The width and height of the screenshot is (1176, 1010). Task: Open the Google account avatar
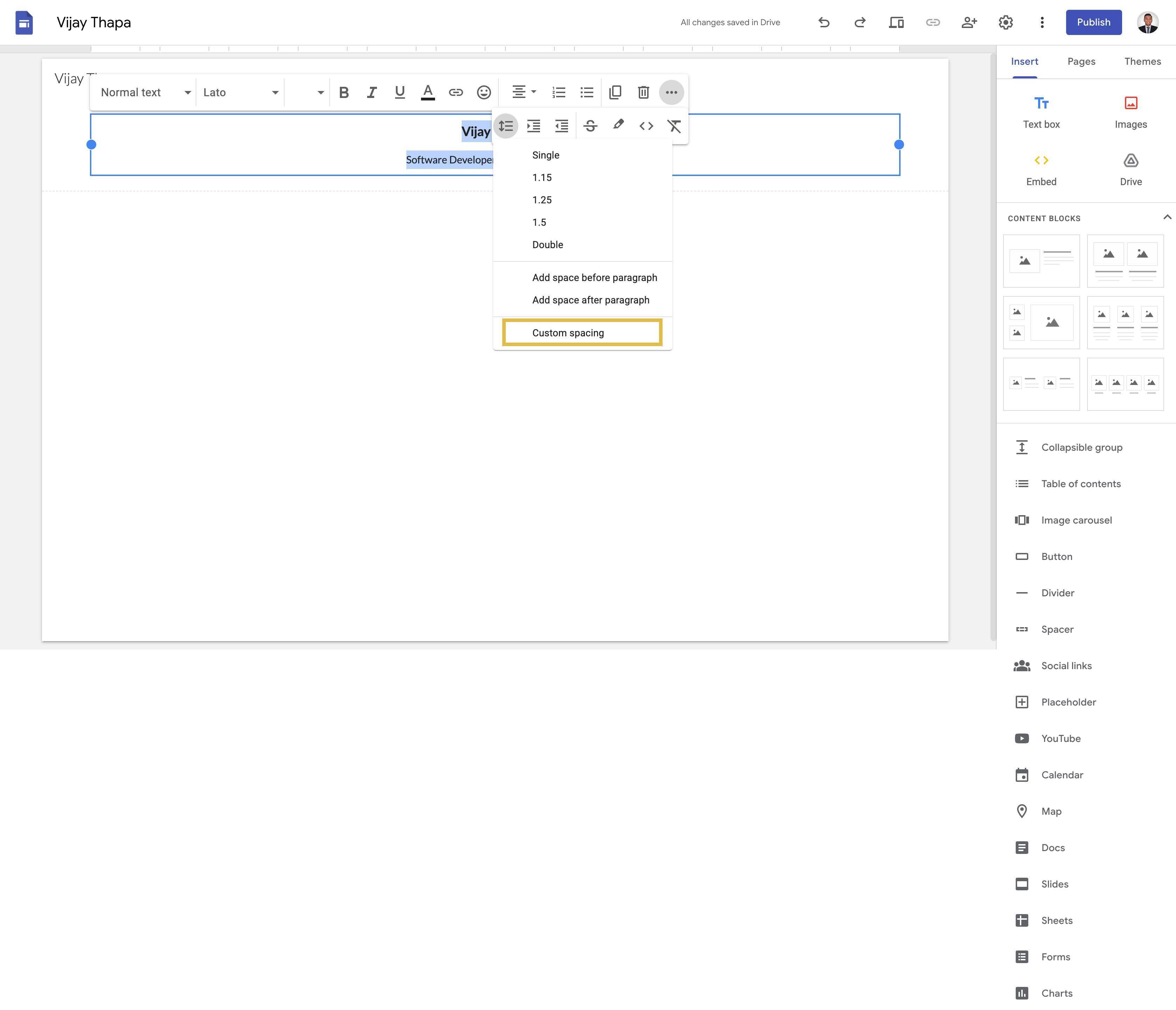coord(1148,23)
